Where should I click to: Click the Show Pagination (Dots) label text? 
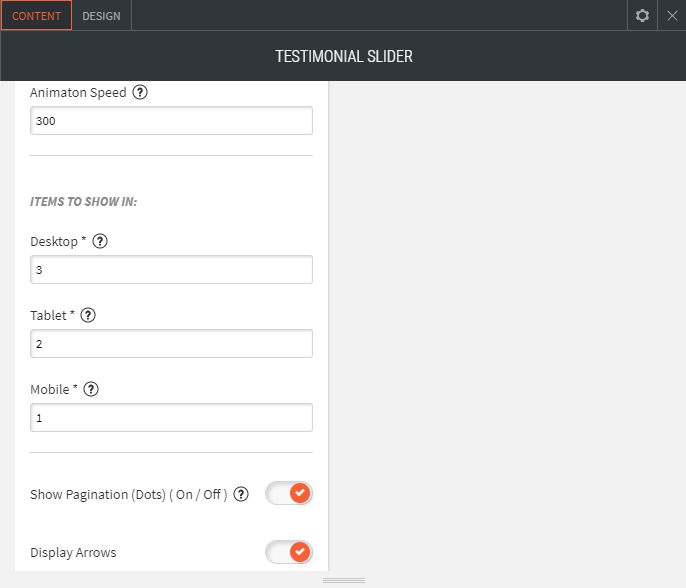point(129,495)
